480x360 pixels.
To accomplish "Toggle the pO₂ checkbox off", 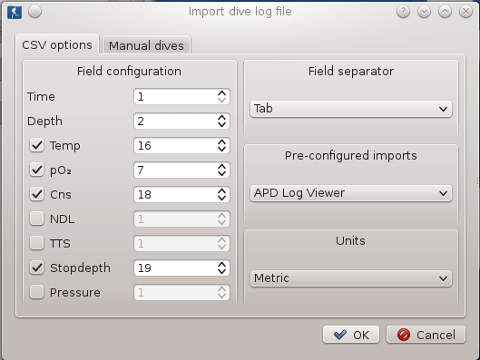I will click(x=37, y=170).
